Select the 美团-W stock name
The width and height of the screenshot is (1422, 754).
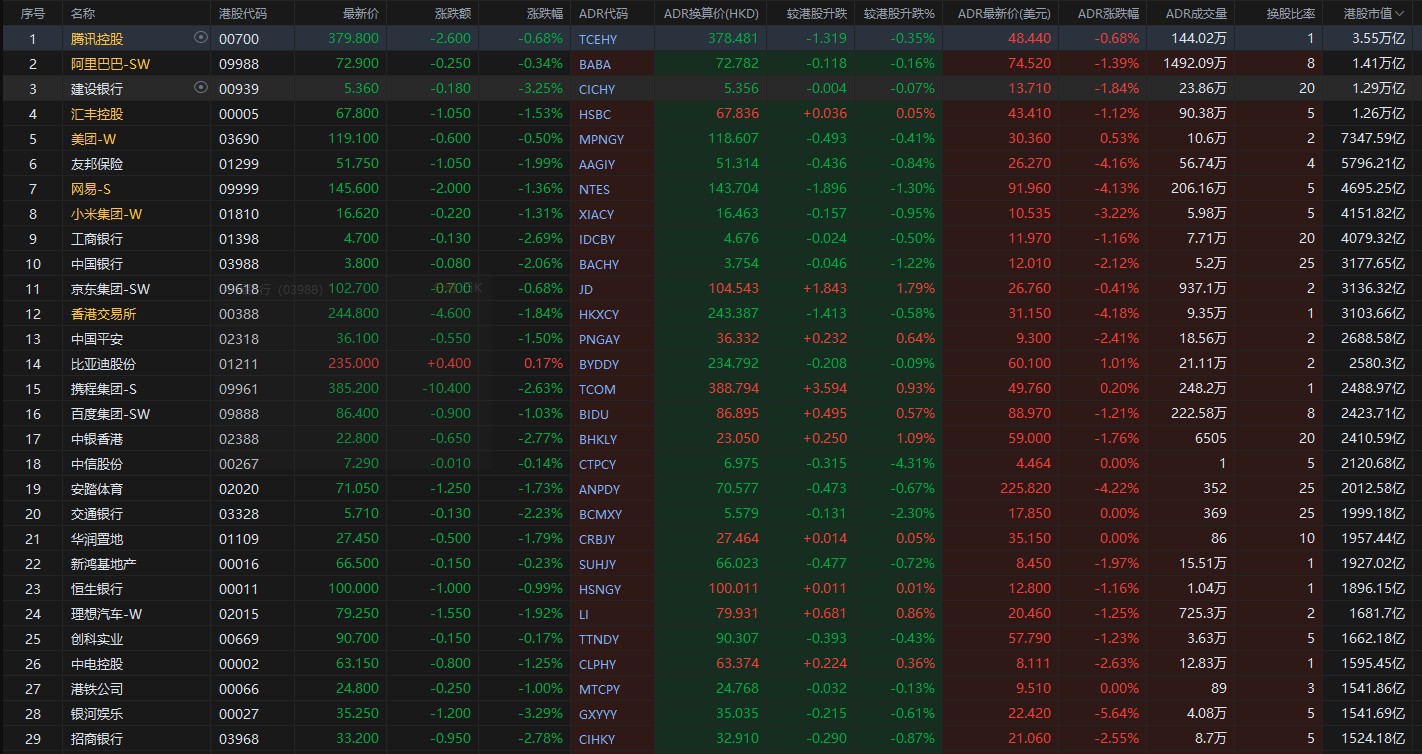[x=92, y=138]
